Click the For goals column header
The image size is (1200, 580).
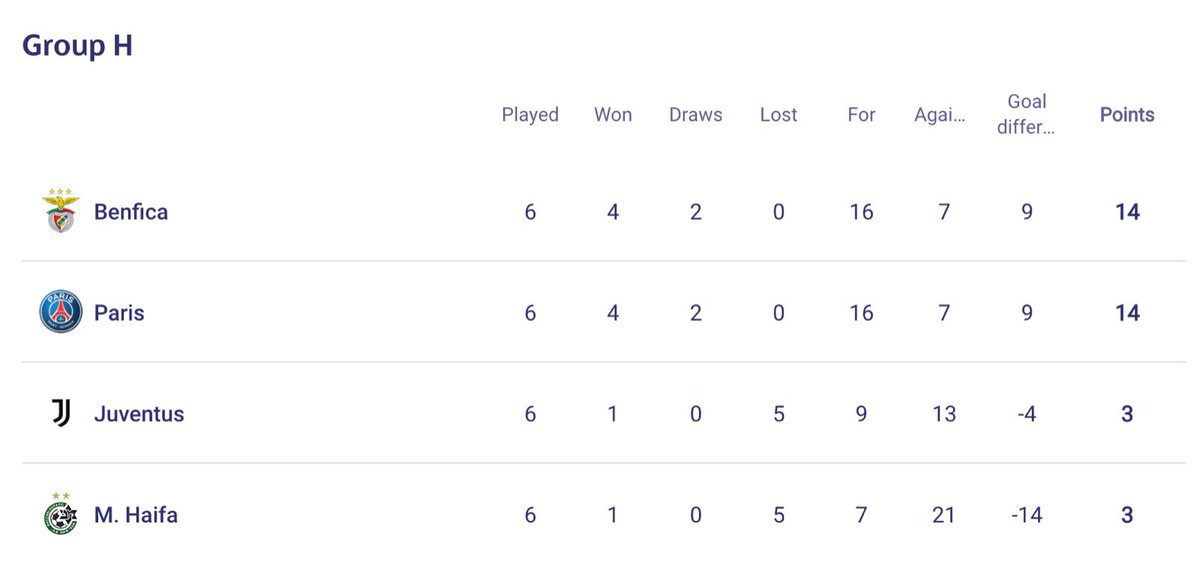[x=861, y=114]
